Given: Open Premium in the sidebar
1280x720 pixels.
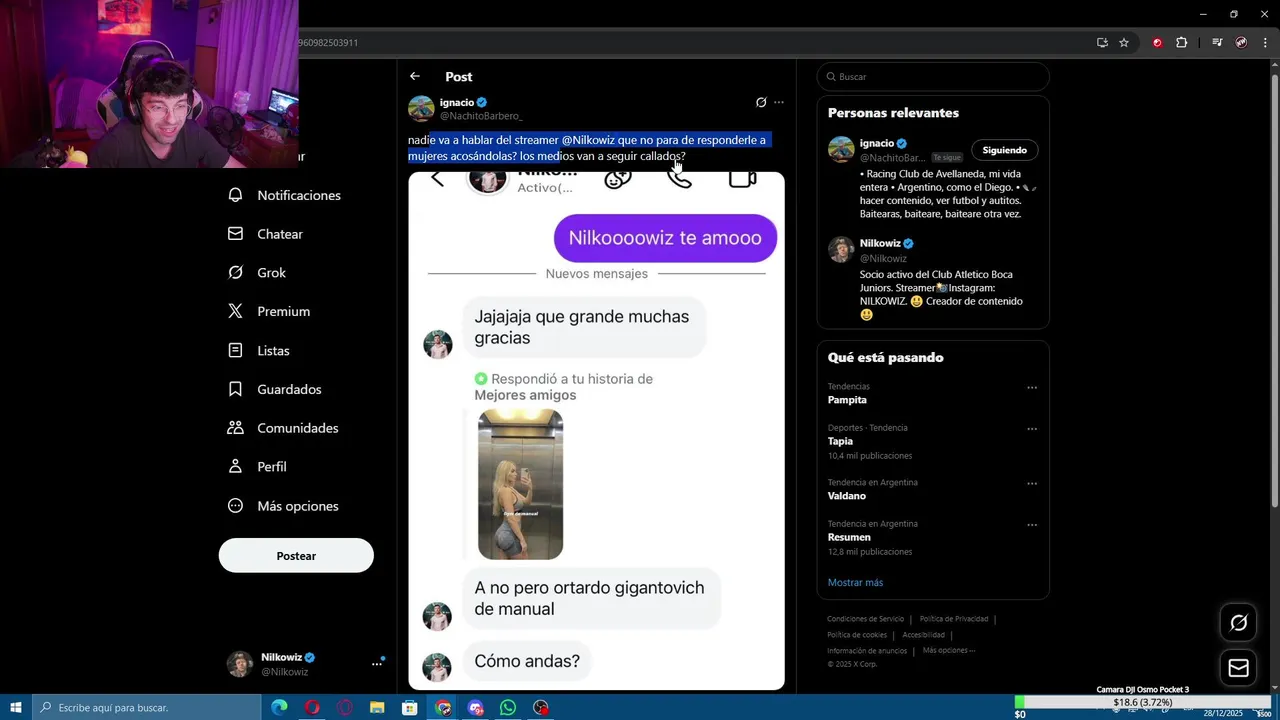Looking at the screenshot, I should (x=269, y=311).
